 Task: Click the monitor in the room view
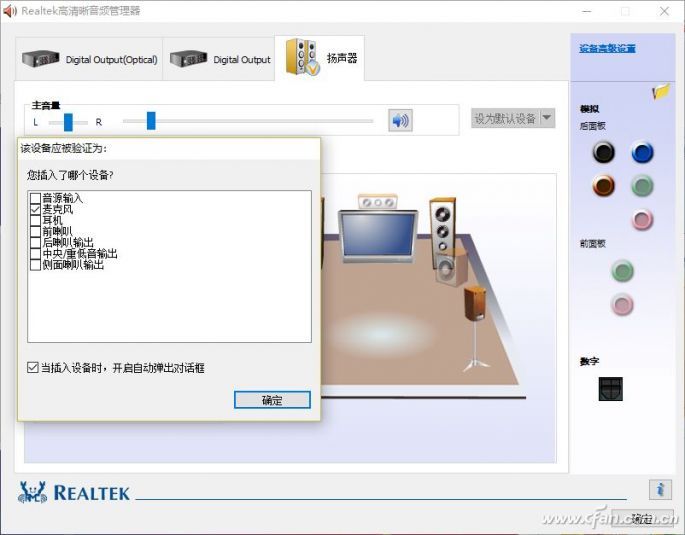point(377,236)
